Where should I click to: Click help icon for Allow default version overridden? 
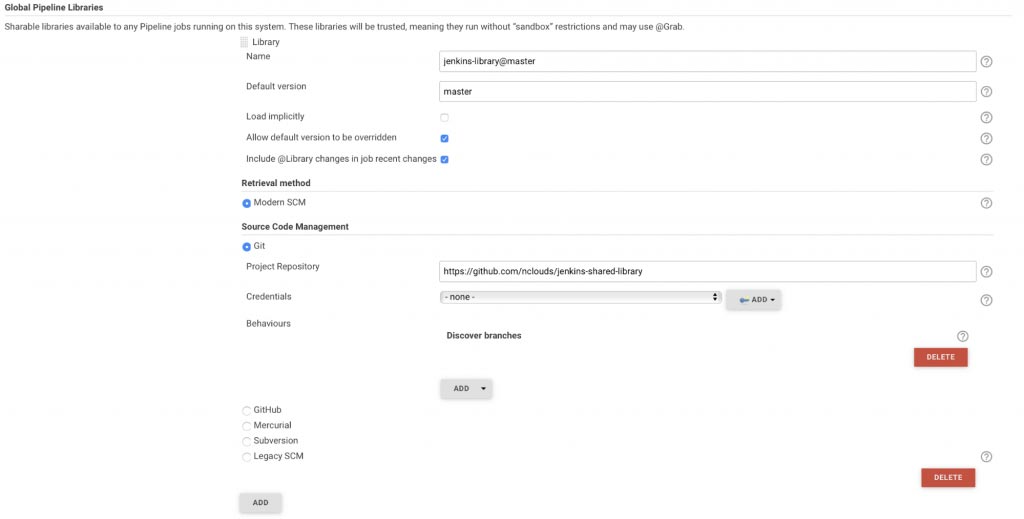tap(986, 138)
